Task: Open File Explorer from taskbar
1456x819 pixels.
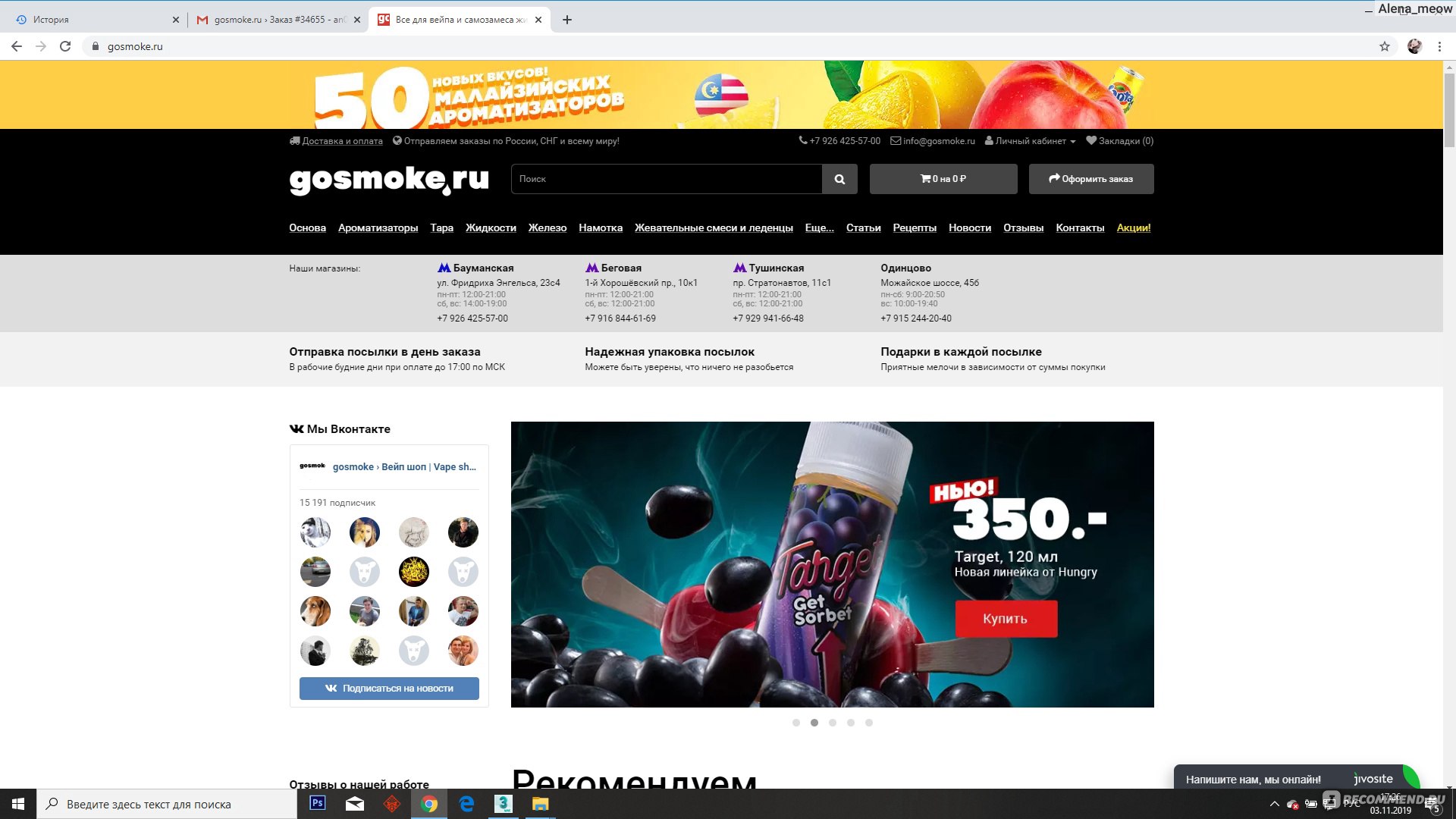Action: point(540,804)
